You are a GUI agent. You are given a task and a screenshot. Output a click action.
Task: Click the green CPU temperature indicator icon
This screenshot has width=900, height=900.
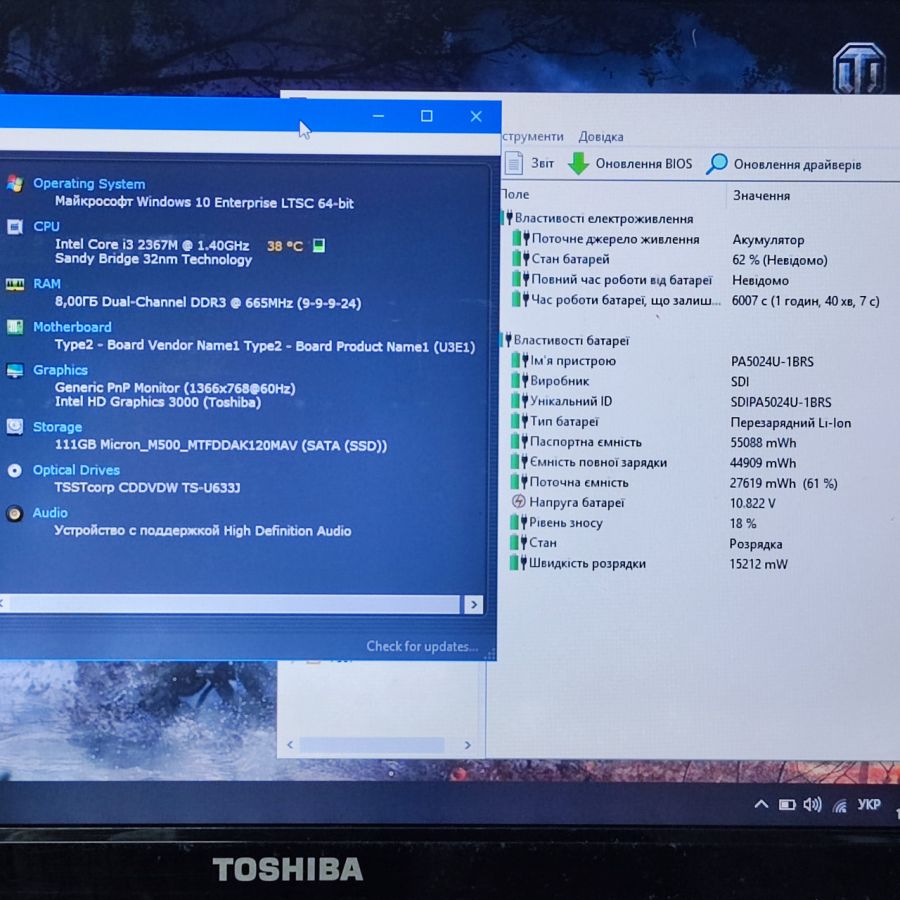319,246
